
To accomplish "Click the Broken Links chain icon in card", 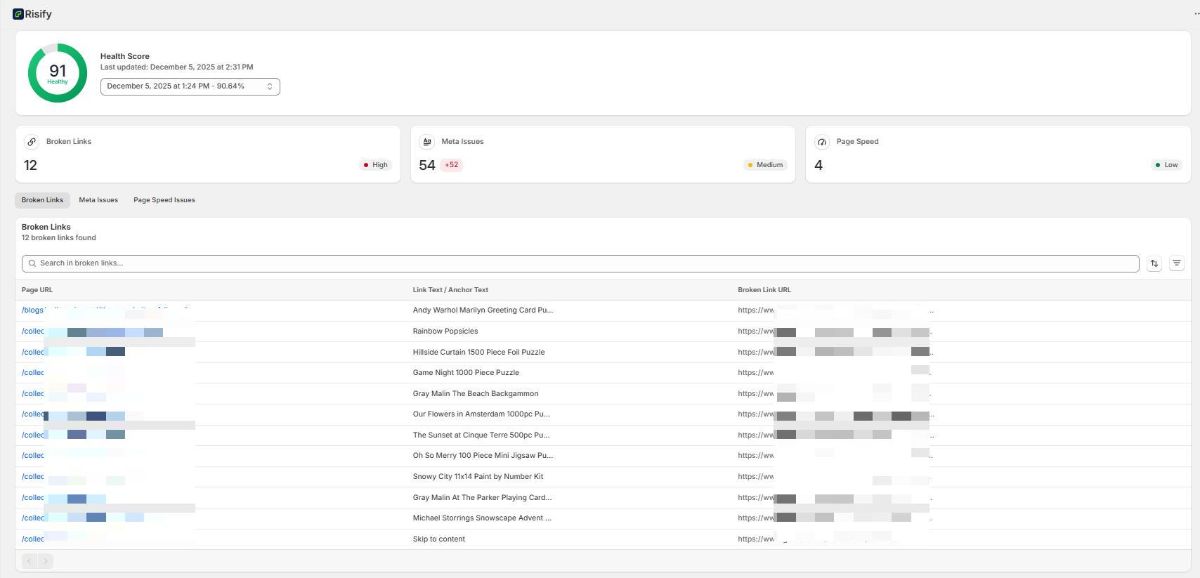I will point(32,142).
